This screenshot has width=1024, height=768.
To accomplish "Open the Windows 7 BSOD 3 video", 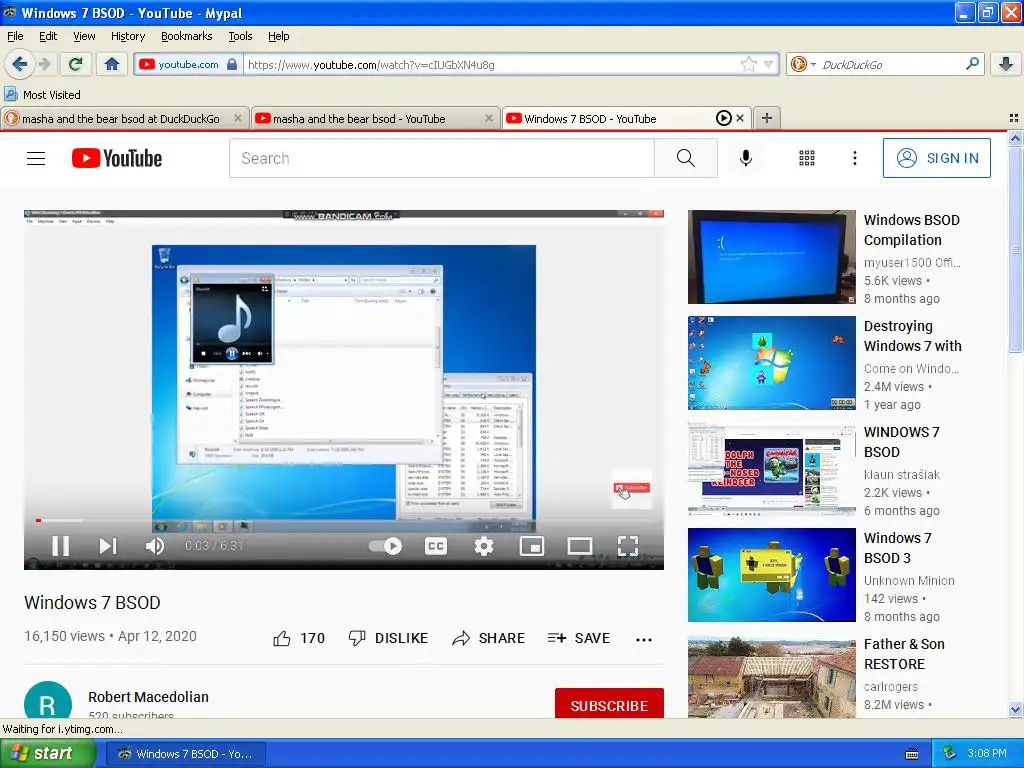I will [771, 575].
